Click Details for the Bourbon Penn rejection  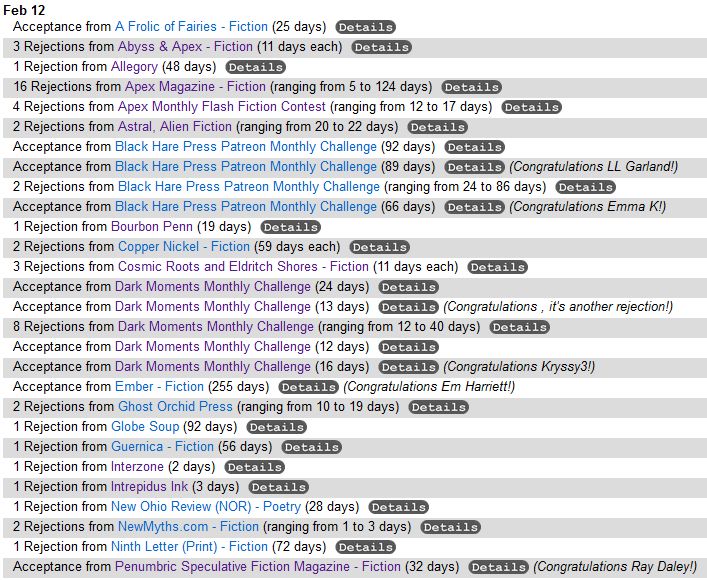[290, 227]
